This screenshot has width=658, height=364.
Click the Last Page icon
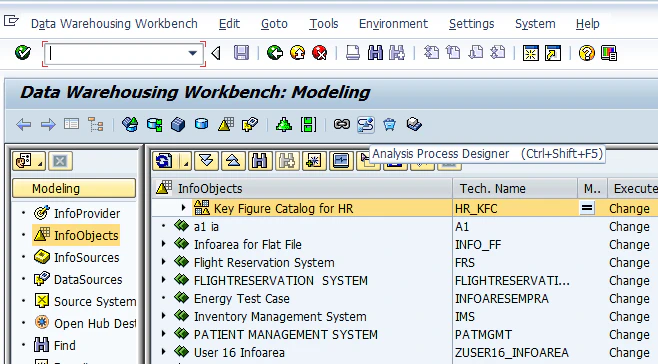(x=498, y=53)
